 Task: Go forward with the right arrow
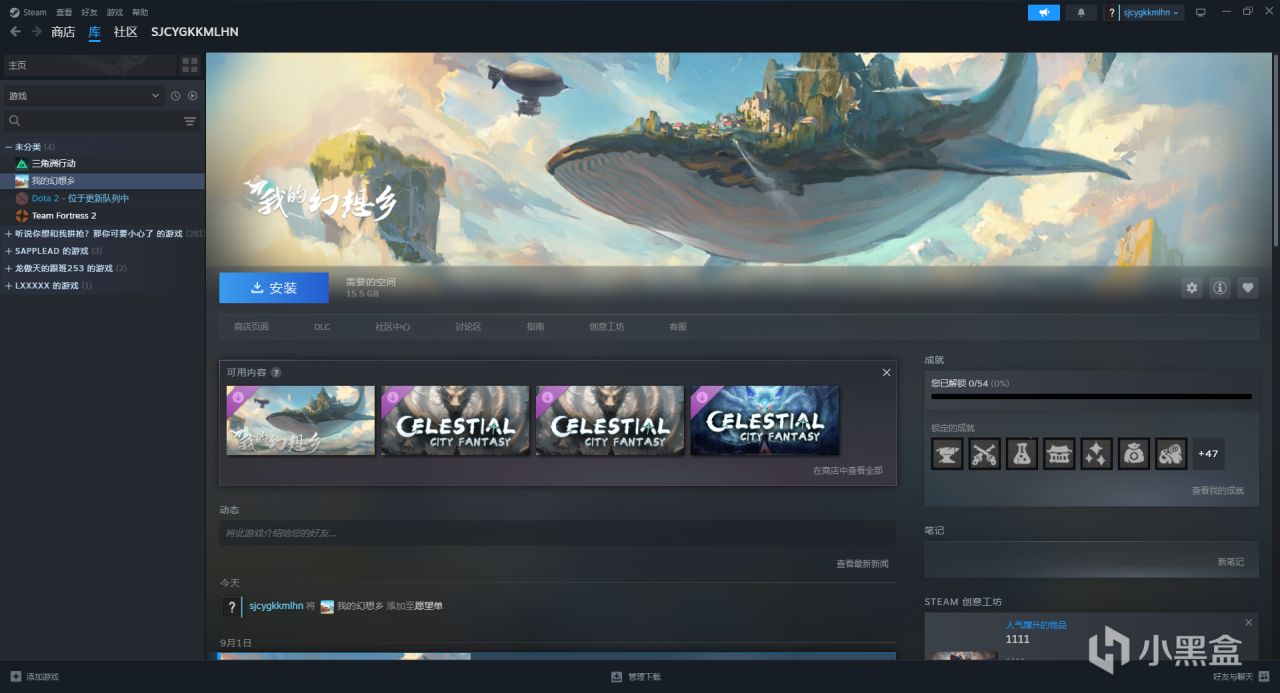[37, 32]
